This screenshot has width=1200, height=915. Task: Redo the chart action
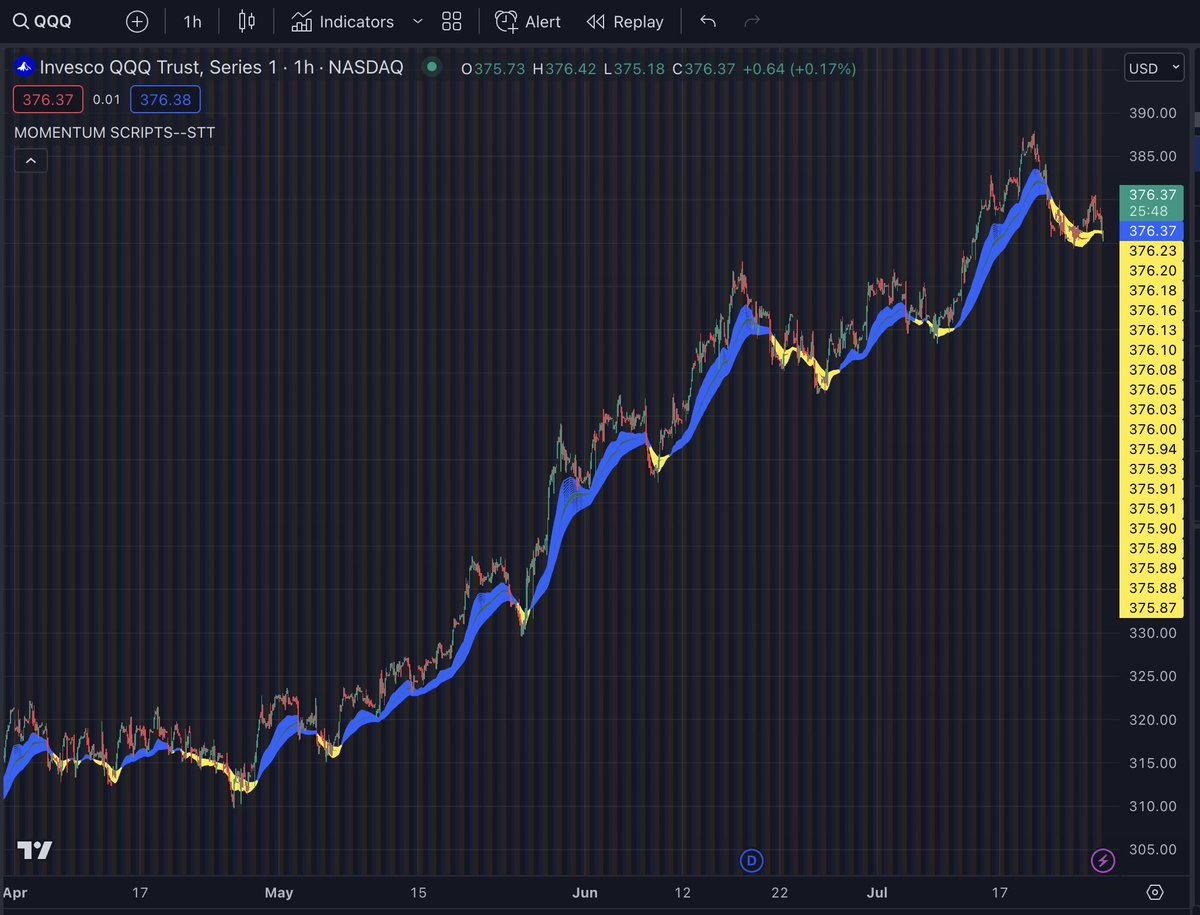[x=753, y=21]
